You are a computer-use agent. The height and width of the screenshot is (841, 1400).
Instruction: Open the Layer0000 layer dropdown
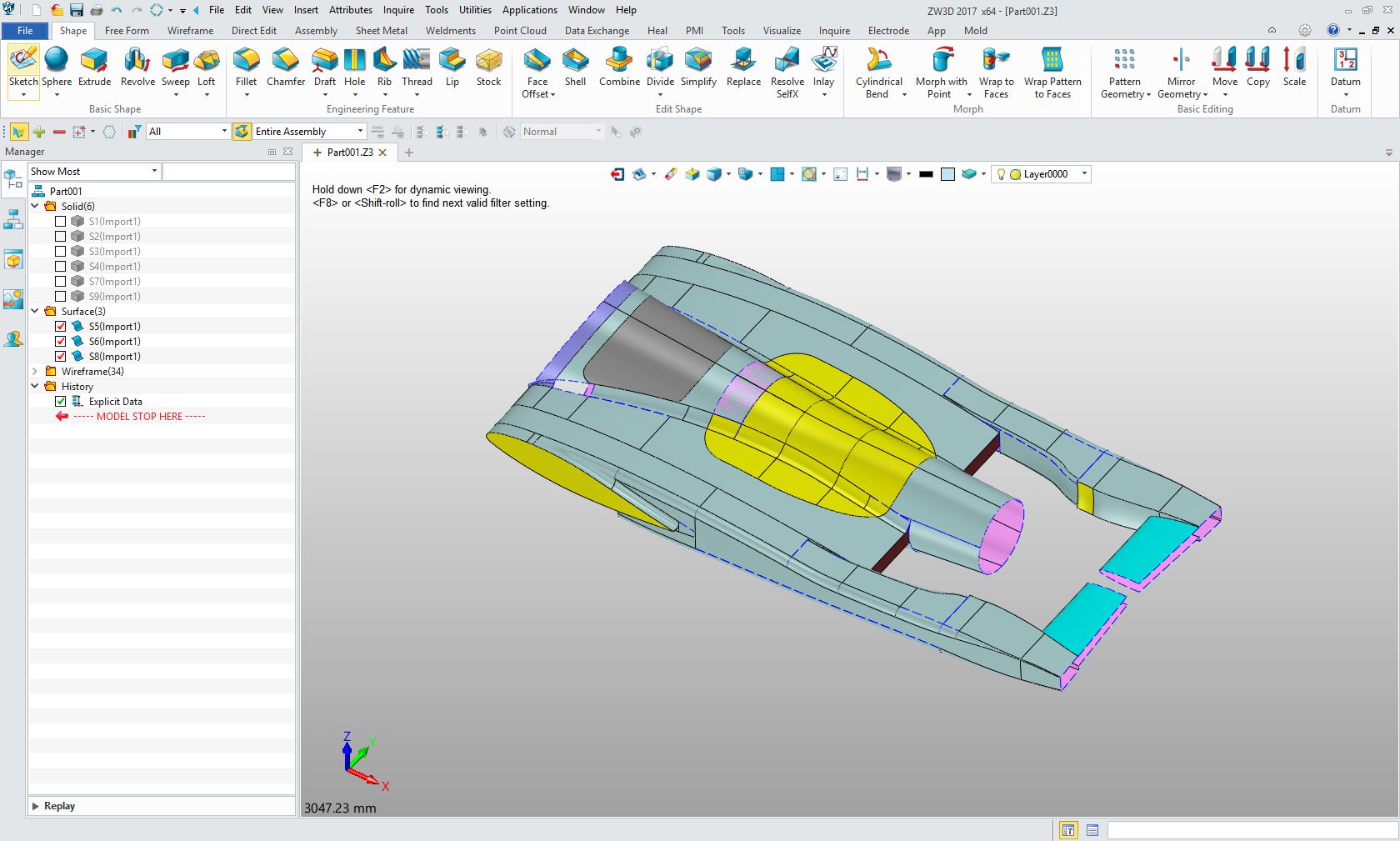click(x=1083, y=174)
